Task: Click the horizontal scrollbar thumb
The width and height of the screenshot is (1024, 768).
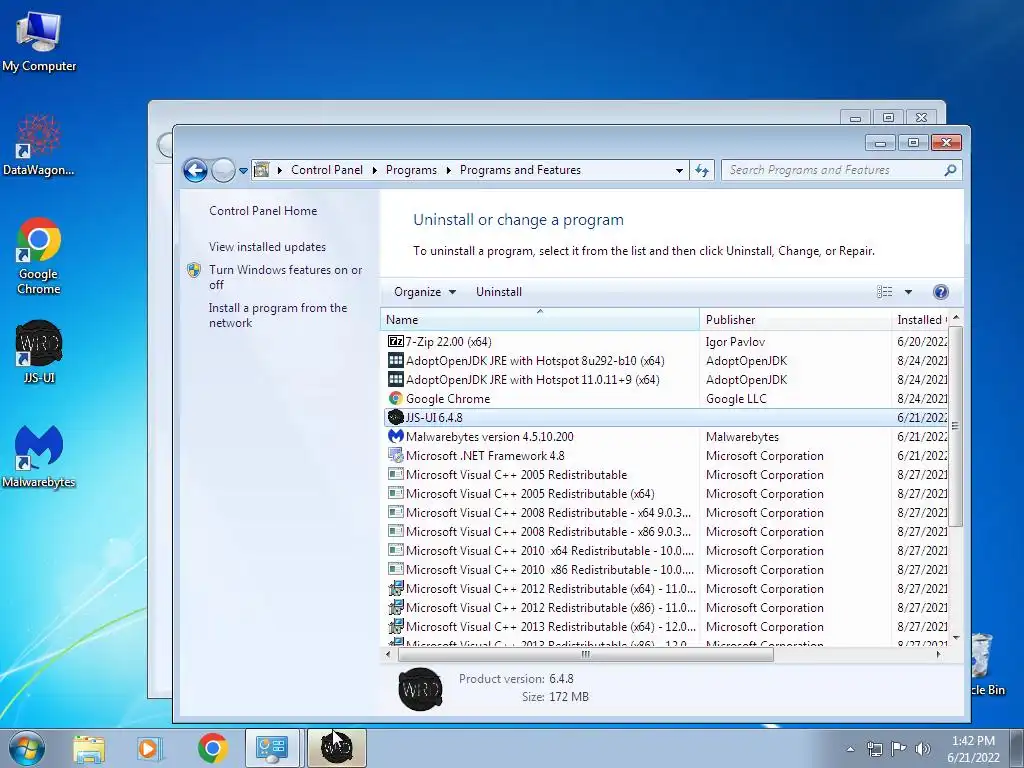Action: (585, 654)
